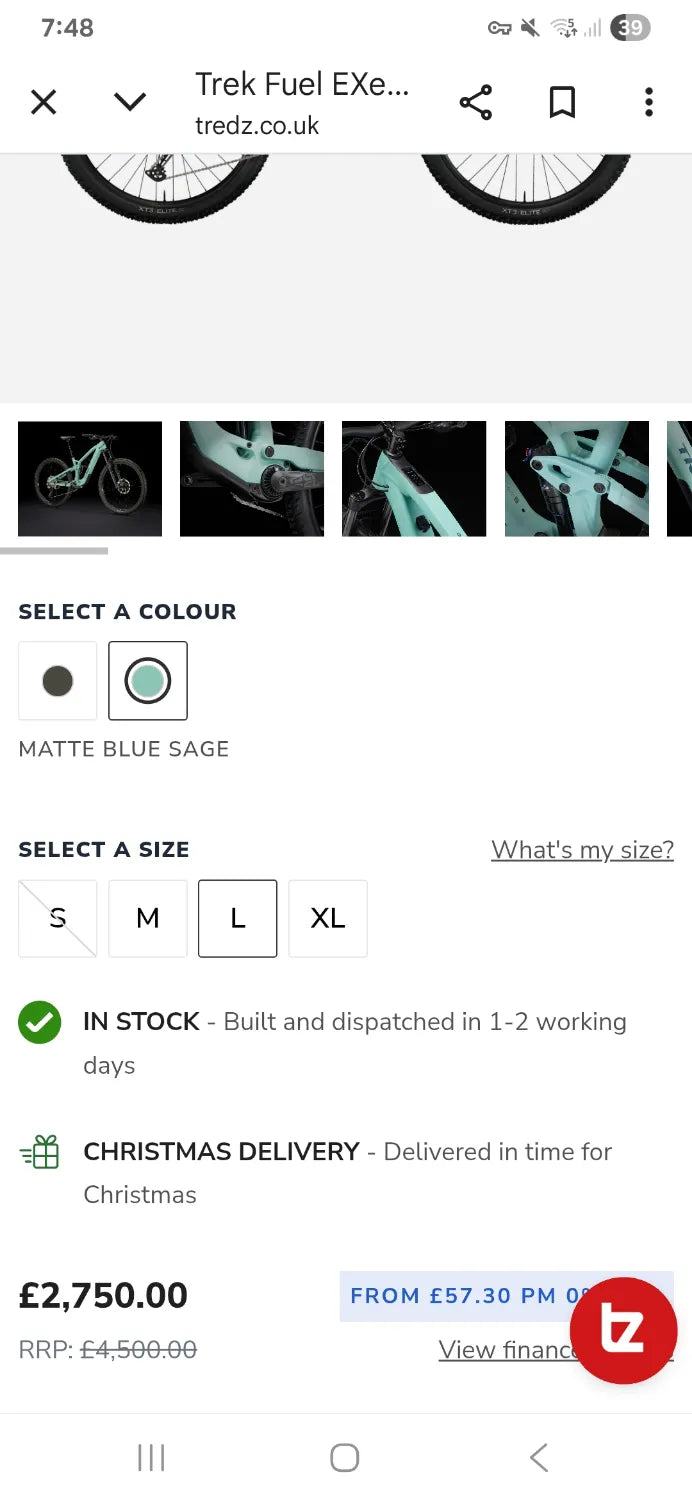Open the three-dot overflow menu
The width and height of the screenshot is (692, 1500).
click(649, 102)
